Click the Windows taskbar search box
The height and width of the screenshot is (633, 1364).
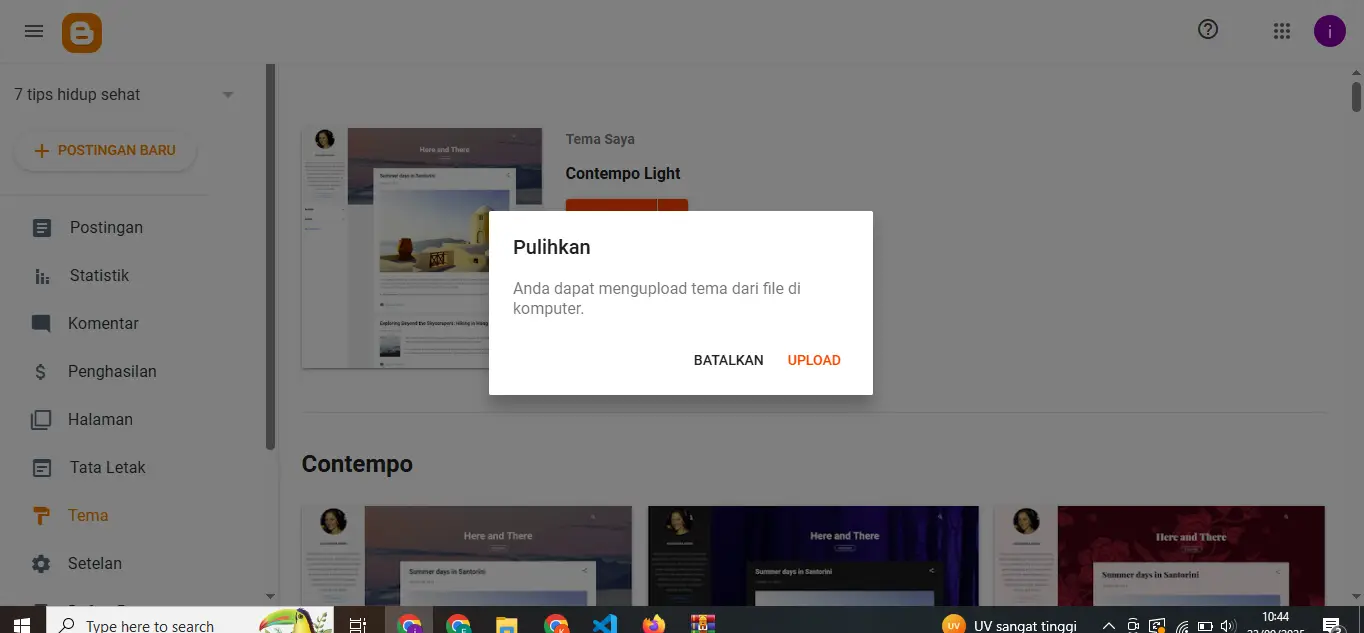(150, 625)
